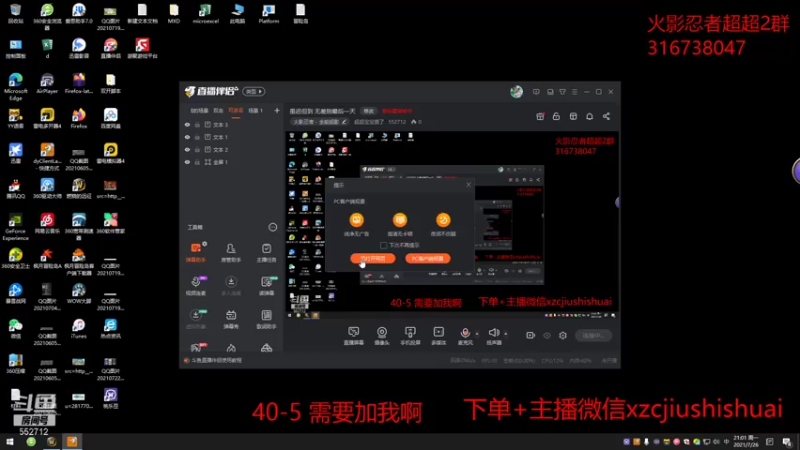The width and height of the screenshot is (800, 450).
Task: Click the live preview canvas
Action: tap(452, 225)
